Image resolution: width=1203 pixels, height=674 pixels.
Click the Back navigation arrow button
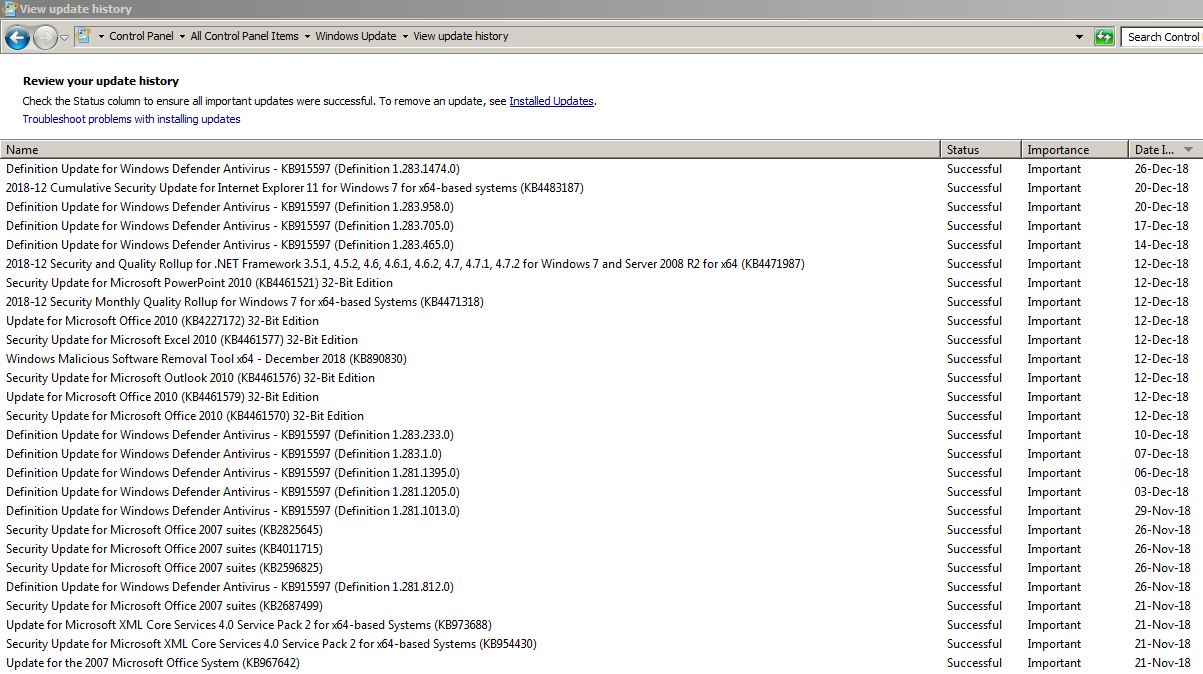[17, 38]
